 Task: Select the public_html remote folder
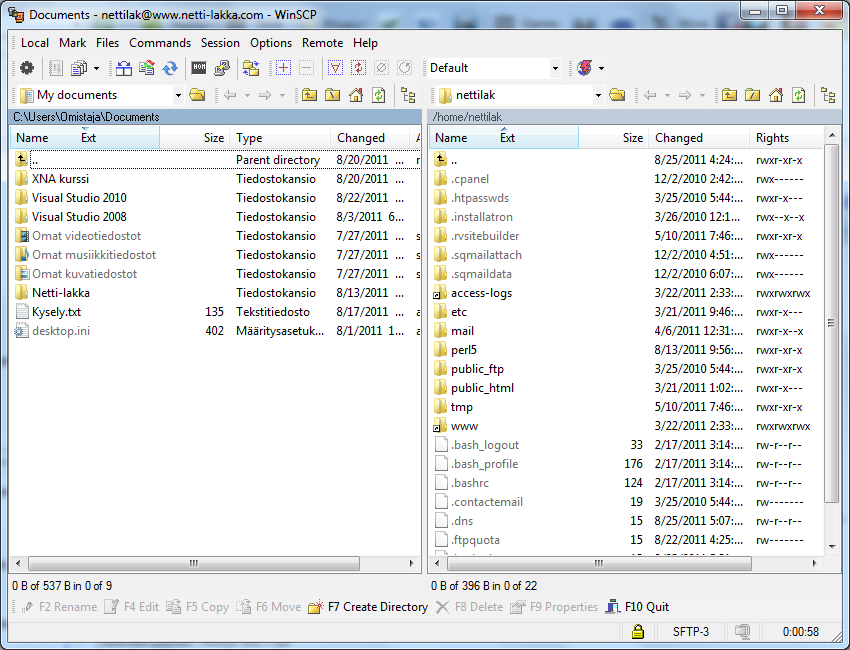(482, 388)
